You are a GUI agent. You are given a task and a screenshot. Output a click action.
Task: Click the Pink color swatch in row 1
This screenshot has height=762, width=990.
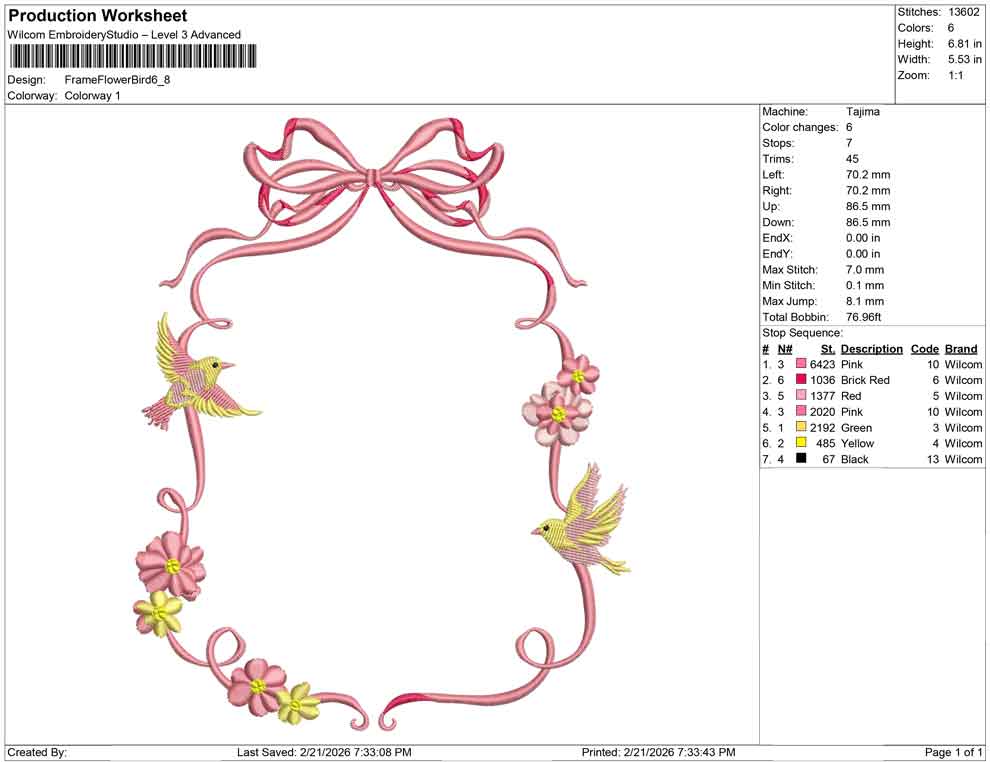pos(799,364)
